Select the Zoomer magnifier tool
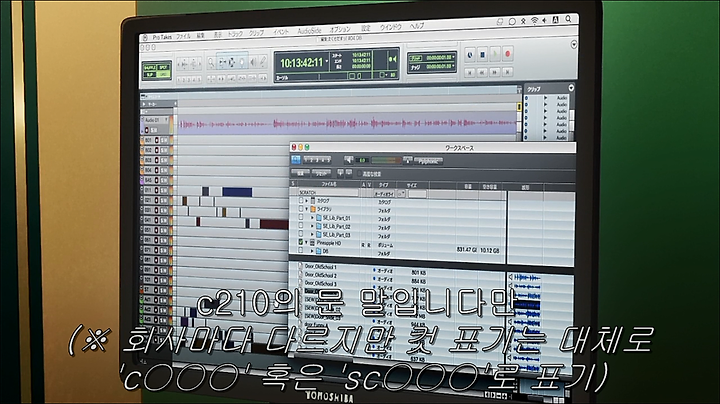This screenshot has width=720, height=404. (x=211, y=62)
